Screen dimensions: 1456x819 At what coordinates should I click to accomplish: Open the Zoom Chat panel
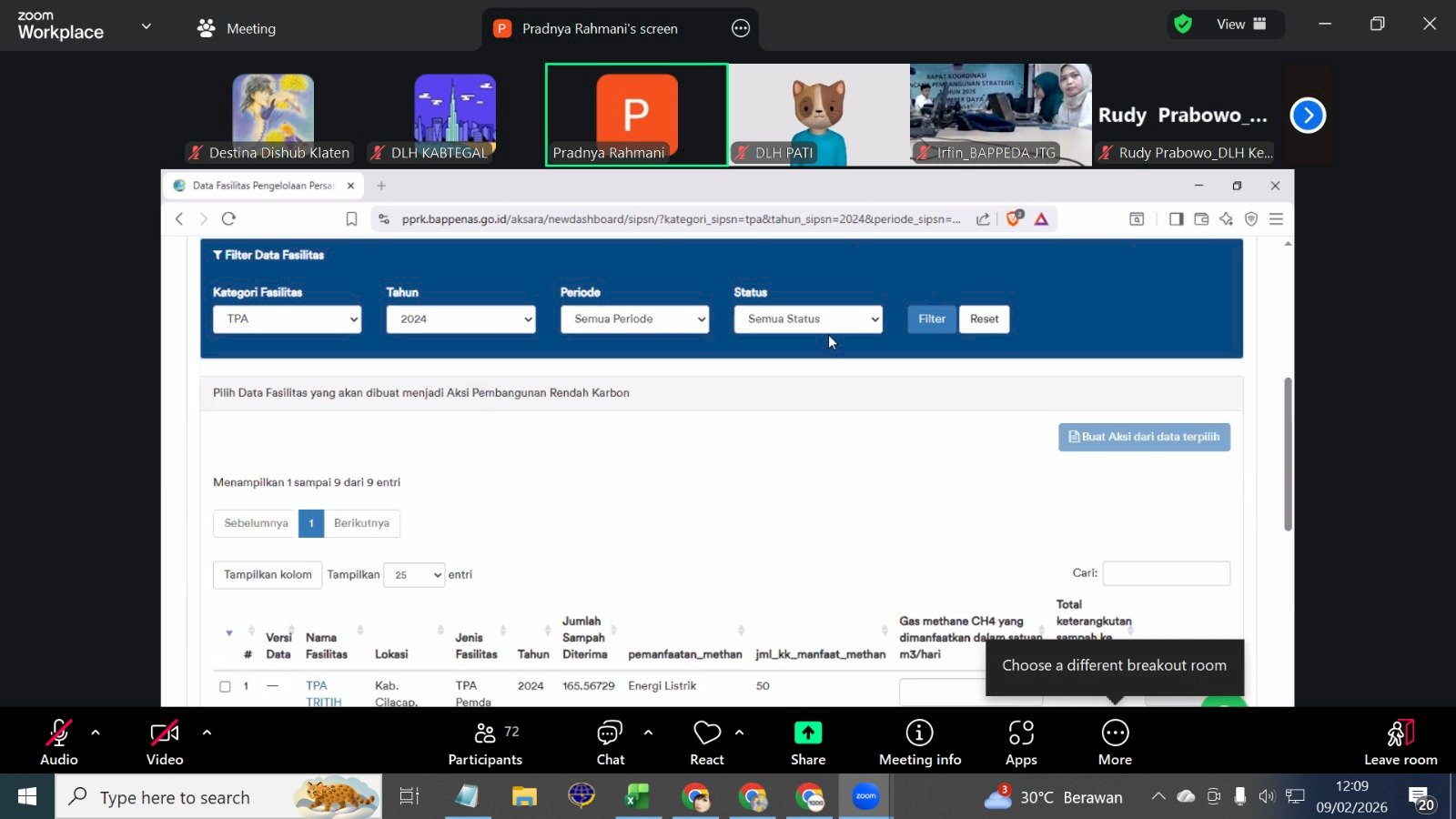click(610, 733)
